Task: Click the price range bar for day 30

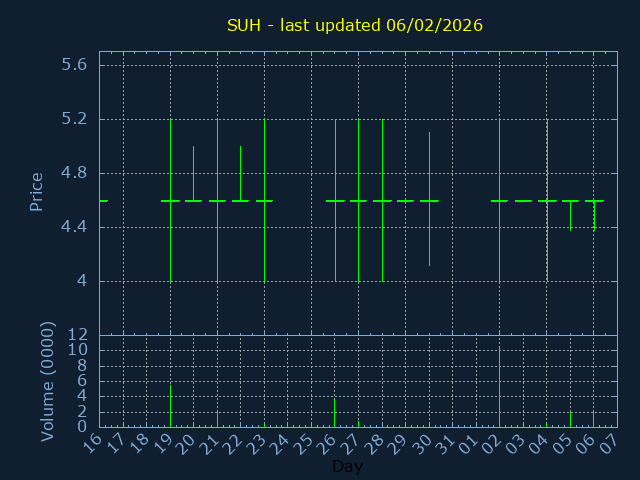Action: (x=429, y=198)
